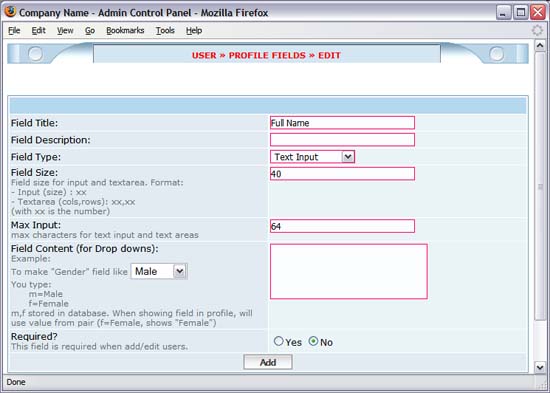The image size is (550, 393).
Task: Open the Field Type dropdown
Action: point(313,157)
